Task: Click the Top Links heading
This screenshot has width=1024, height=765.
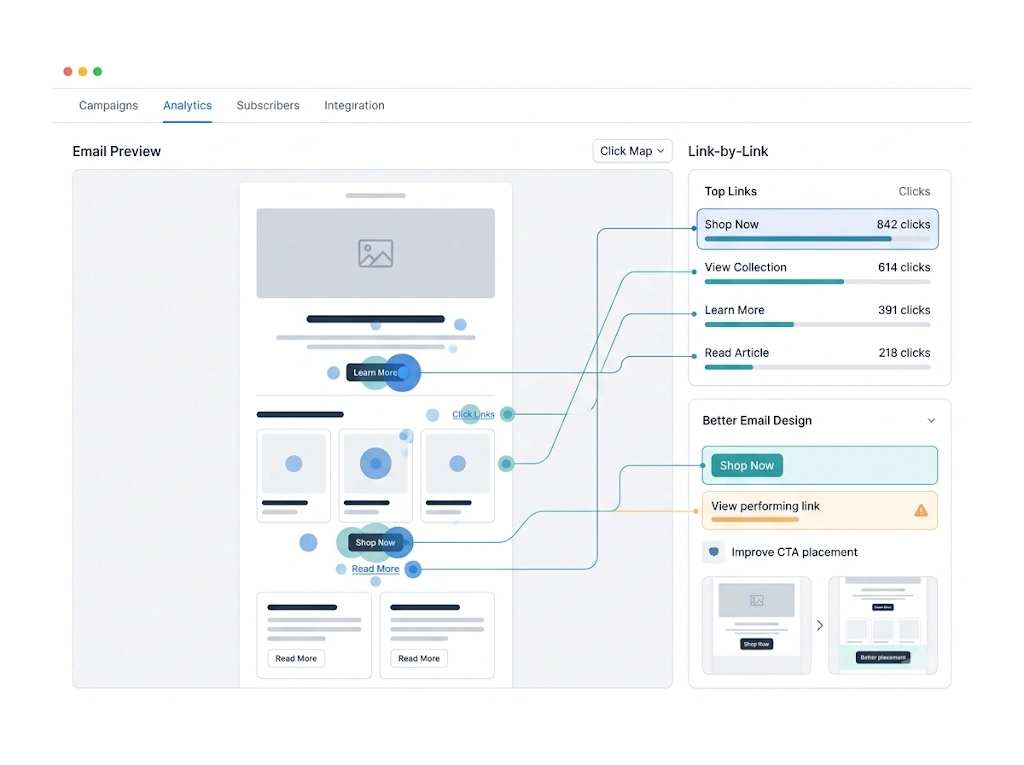Action: (x=731, y=191)
